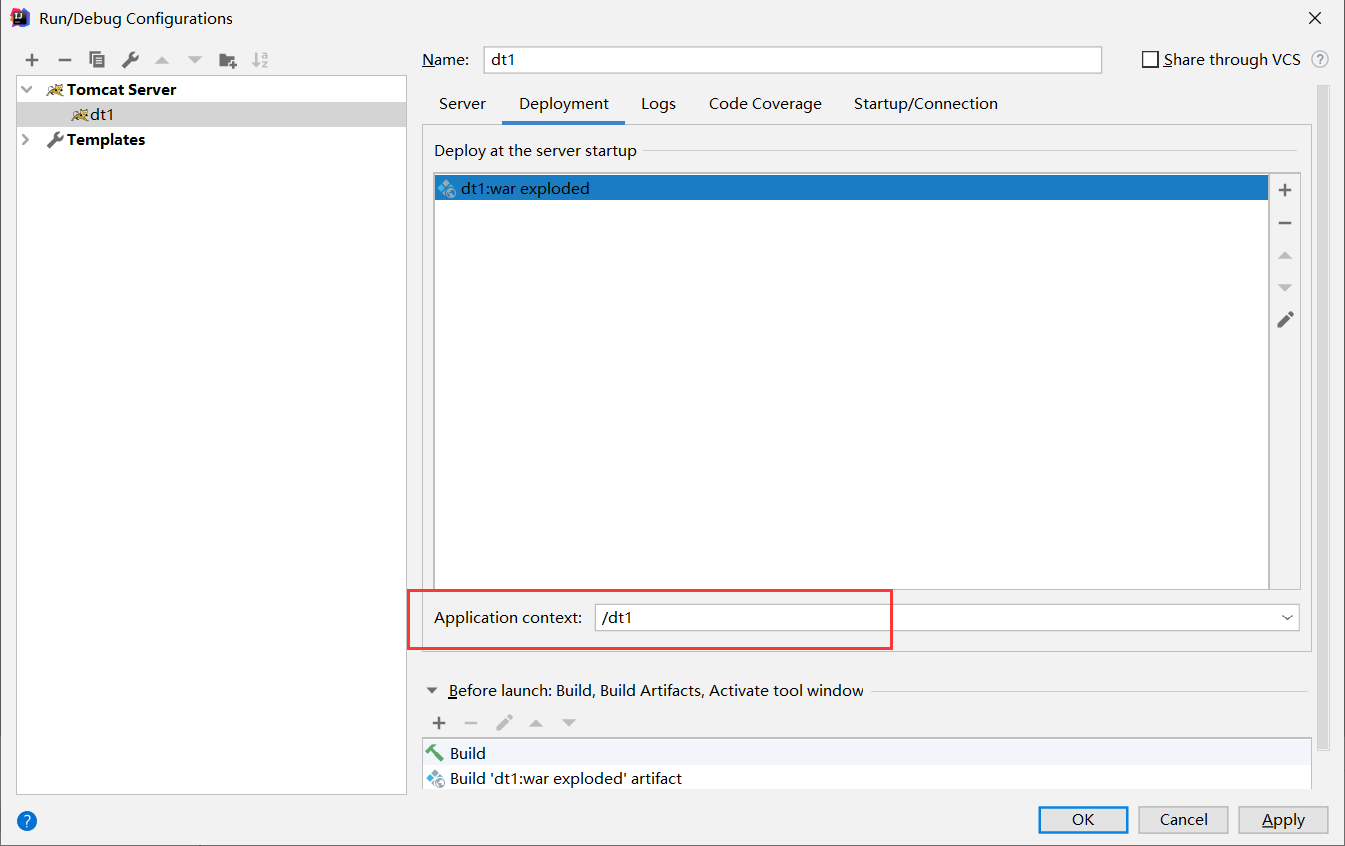Open Application context dropdown arrow
This screenshot has width=1345, height=846.
point(1287,618)
